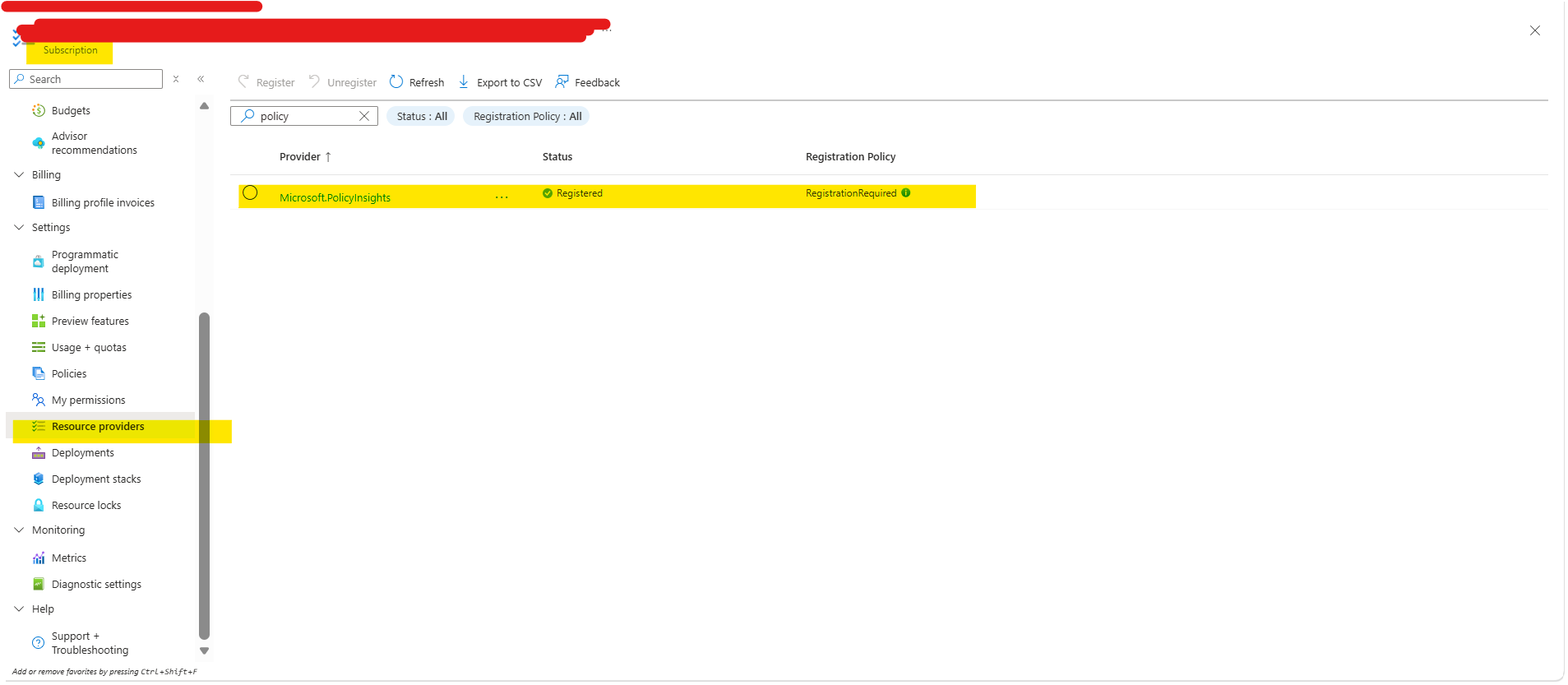Clear the sidebar search with X icon
Viewport: 1568px width, 685px height.
(x=176, y=79)
